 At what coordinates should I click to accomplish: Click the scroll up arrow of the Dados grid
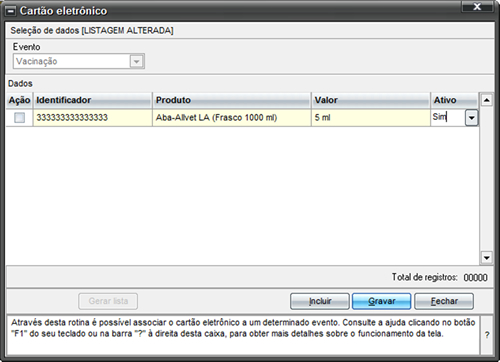click(x=487, y=100)
